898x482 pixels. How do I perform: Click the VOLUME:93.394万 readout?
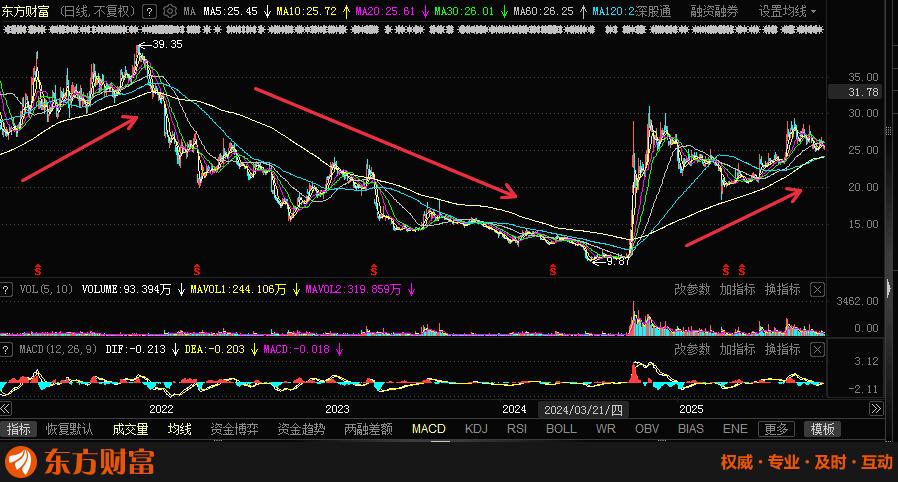(126, 290)
